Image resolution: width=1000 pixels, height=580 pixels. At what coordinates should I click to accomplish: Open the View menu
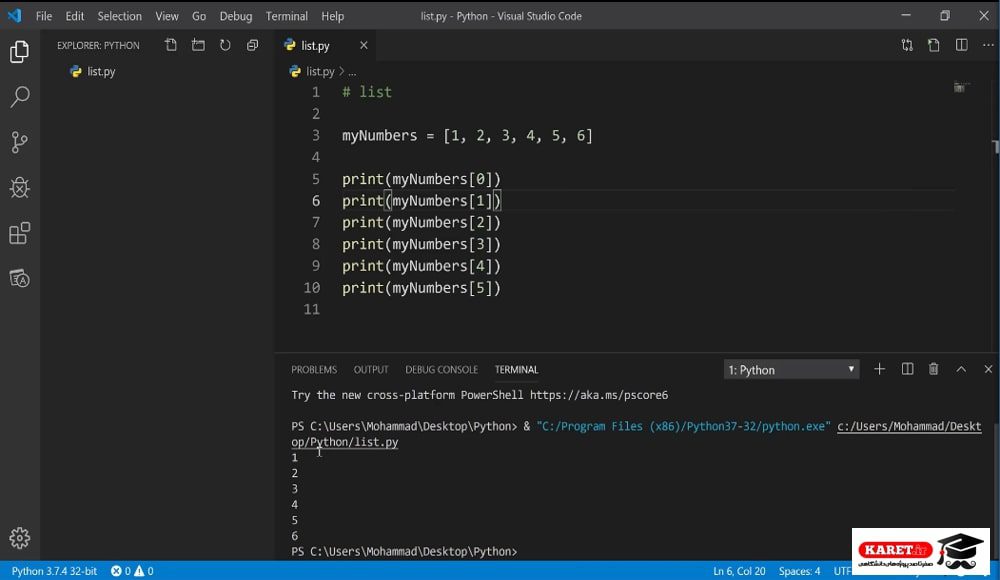click(x=167, y=16)
